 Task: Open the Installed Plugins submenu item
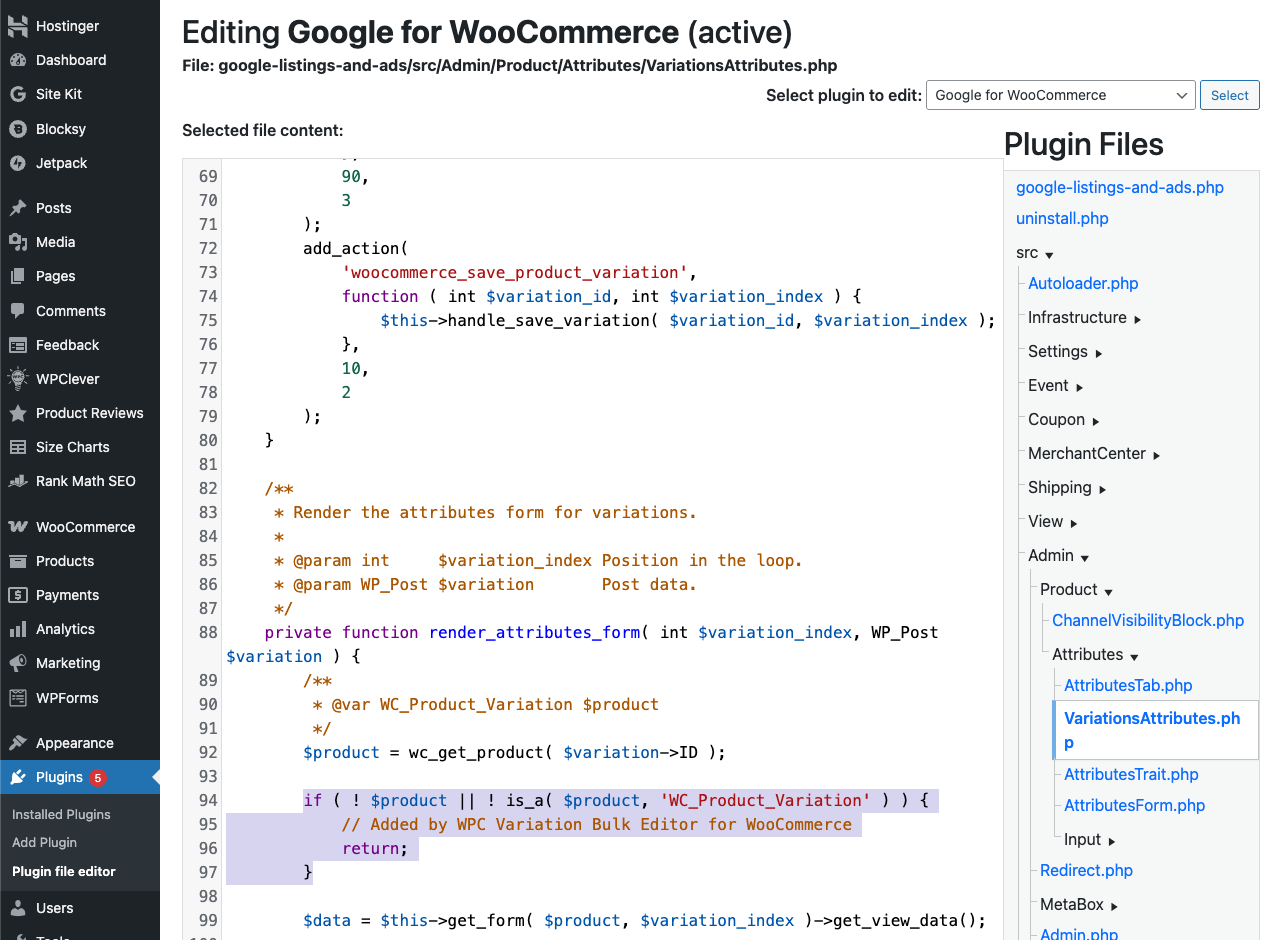(x=61, y=814)
